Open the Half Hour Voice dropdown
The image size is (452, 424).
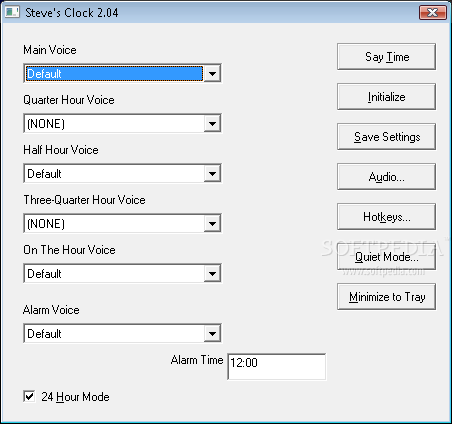(x=212, y=173)
